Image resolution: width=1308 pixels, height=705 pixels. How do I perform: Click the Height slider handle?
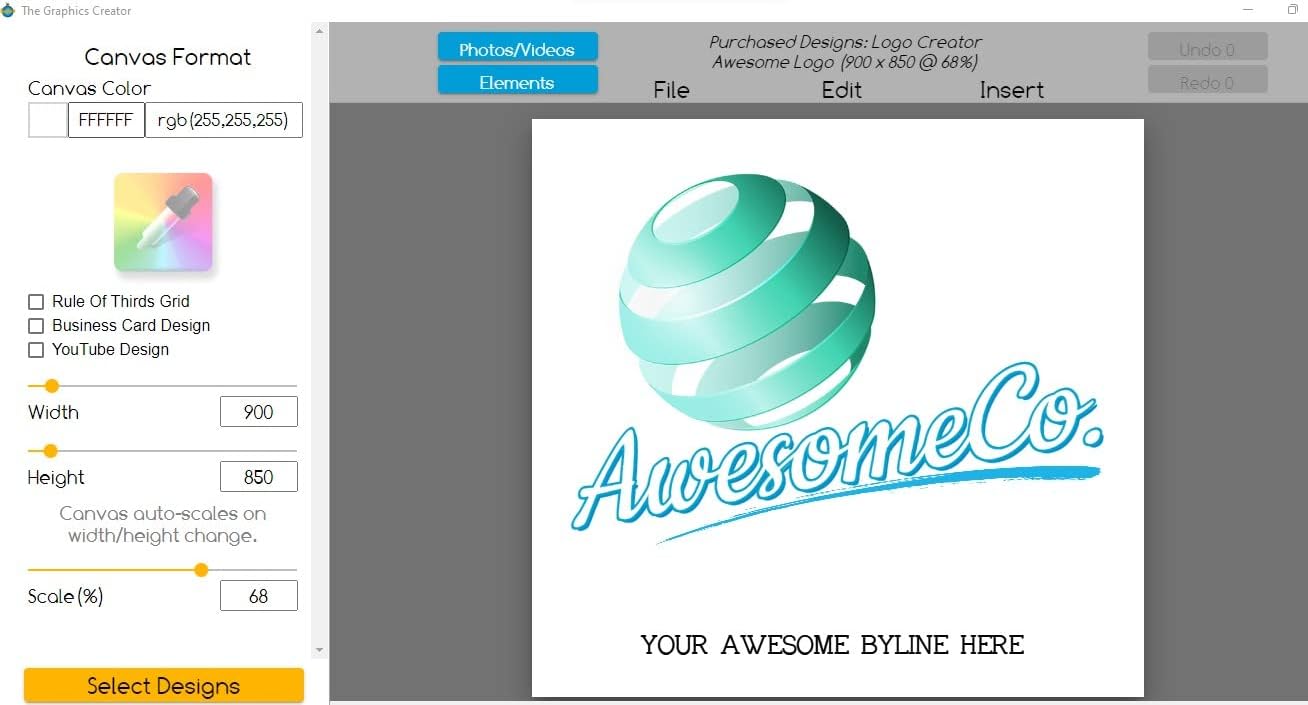(x=51, y=451)
